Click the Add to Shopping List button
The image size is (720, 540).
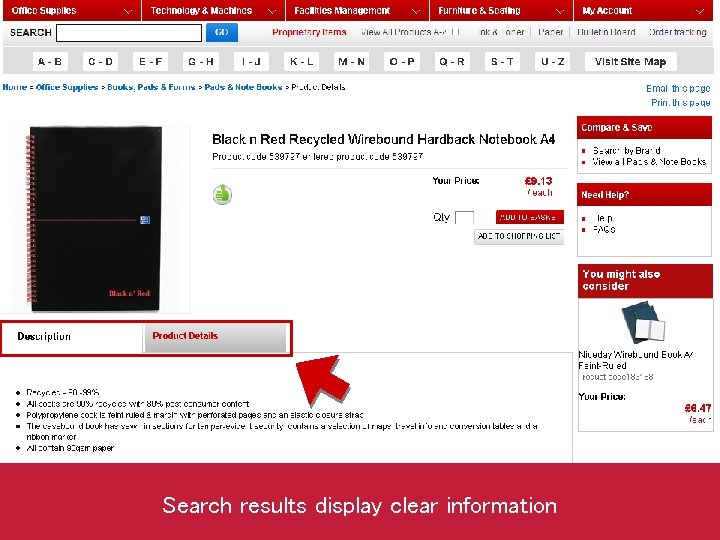click(519, 236)
